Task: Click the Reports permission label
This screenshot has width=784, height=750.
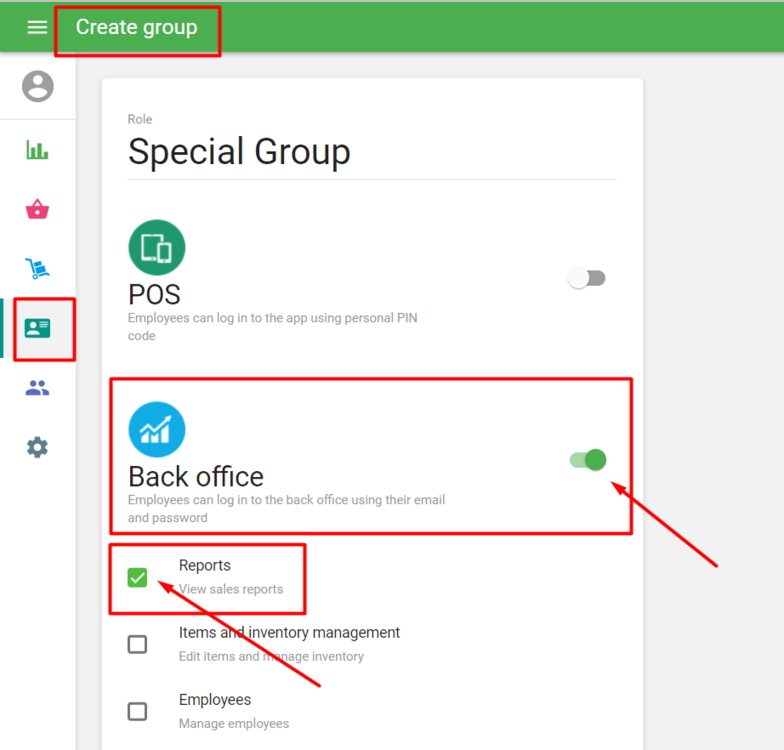Action: [x=205, y=566]
